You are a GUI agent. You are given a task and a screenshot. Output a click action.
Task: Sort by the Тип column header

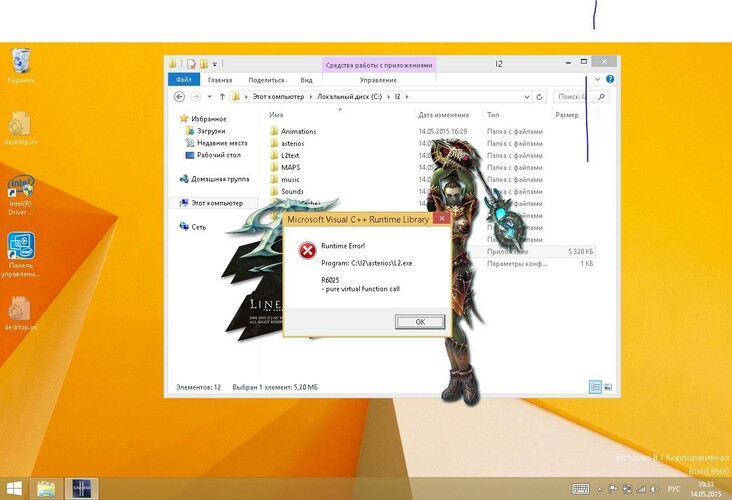coord(493,115)
